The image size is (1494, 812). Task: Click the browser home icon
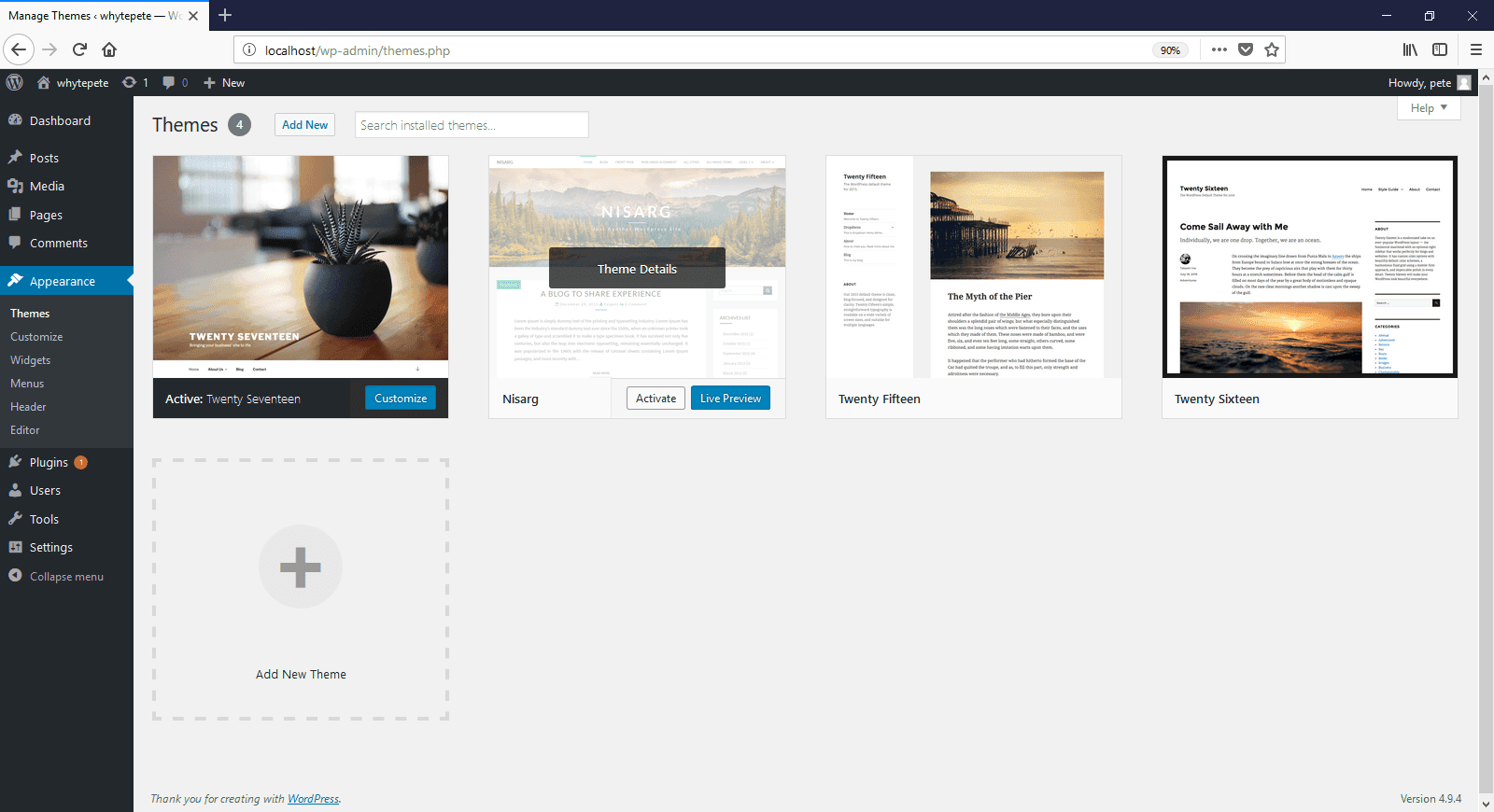coord(109,49)
